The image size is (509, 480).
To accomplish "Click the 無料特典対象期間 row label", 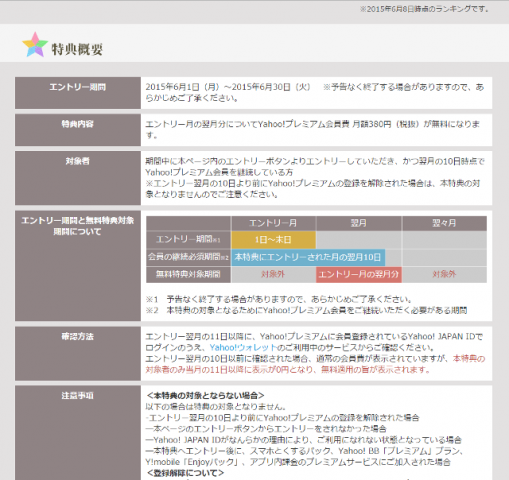I will 188,274.
